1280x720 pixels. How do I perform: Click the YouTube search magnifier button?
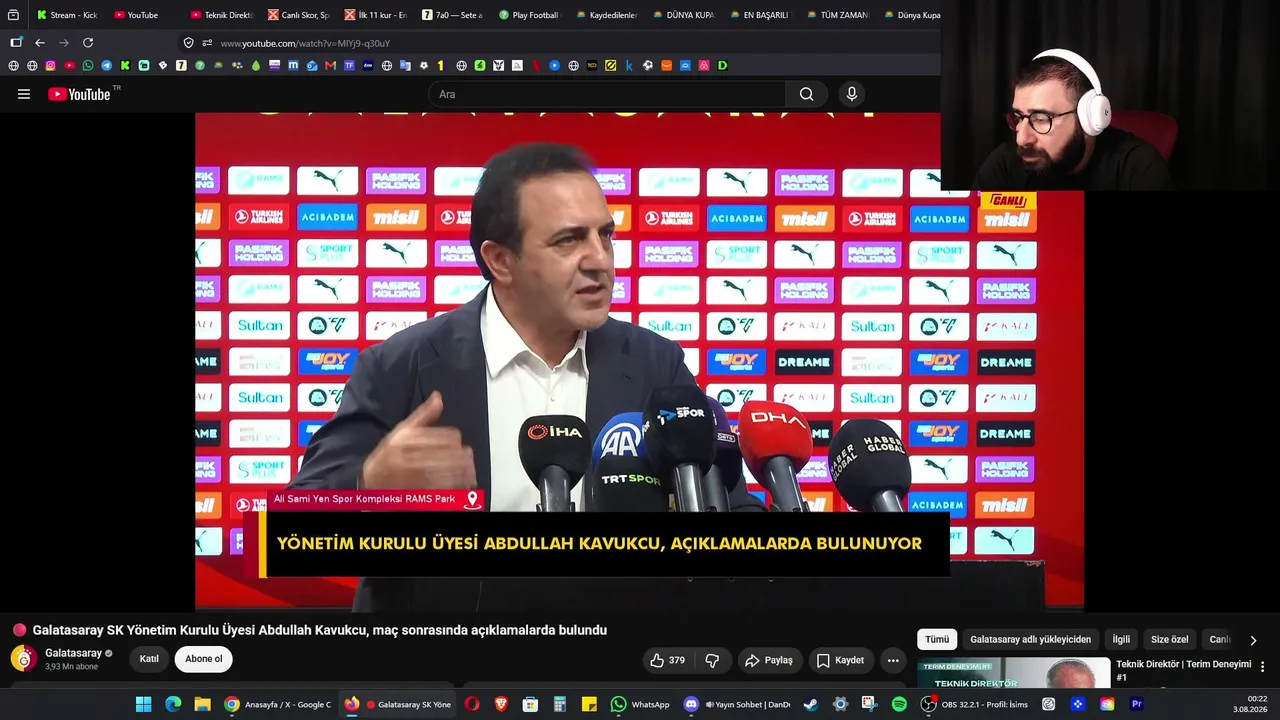[x=806, y=94]
